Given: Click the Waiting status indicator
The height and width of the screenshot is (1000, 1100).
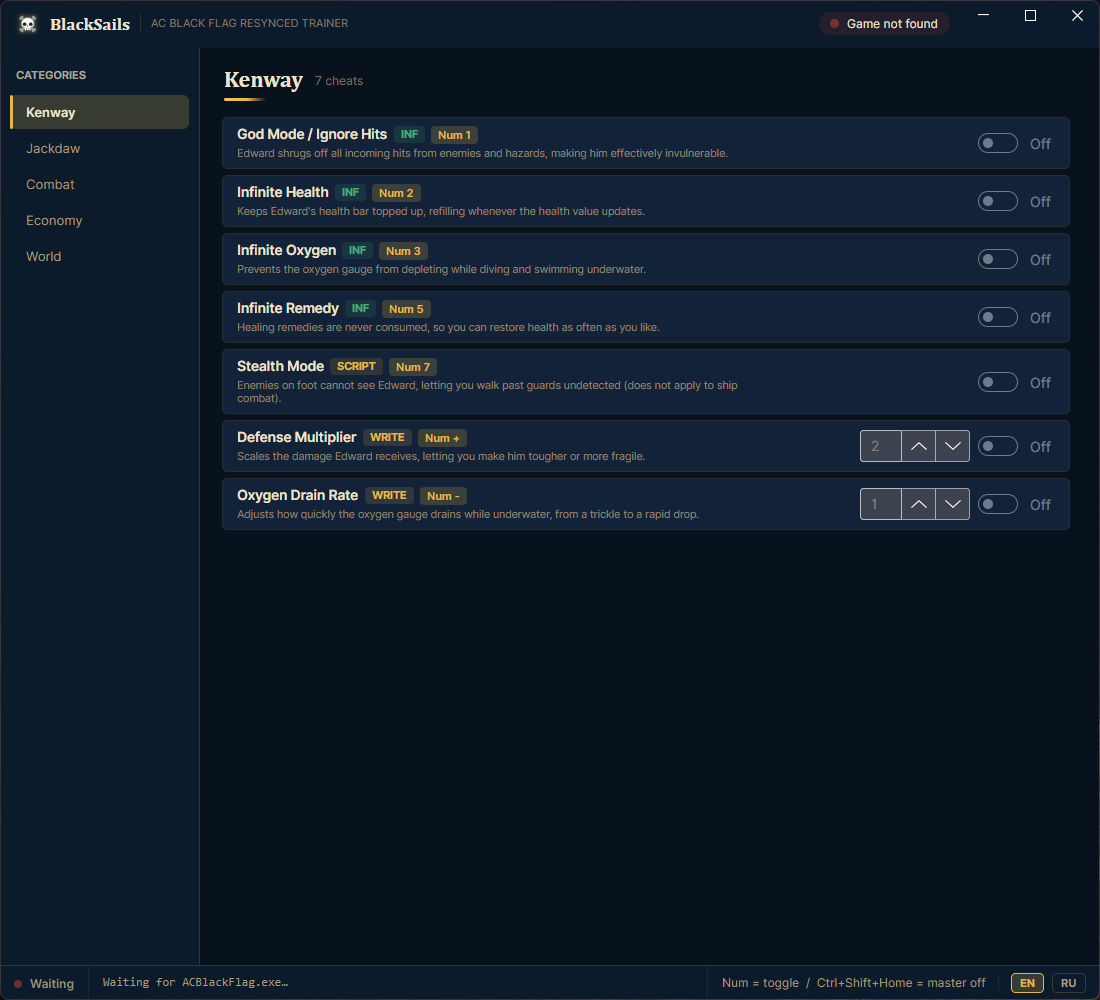Looking at the screenshot, I should 44,983.
